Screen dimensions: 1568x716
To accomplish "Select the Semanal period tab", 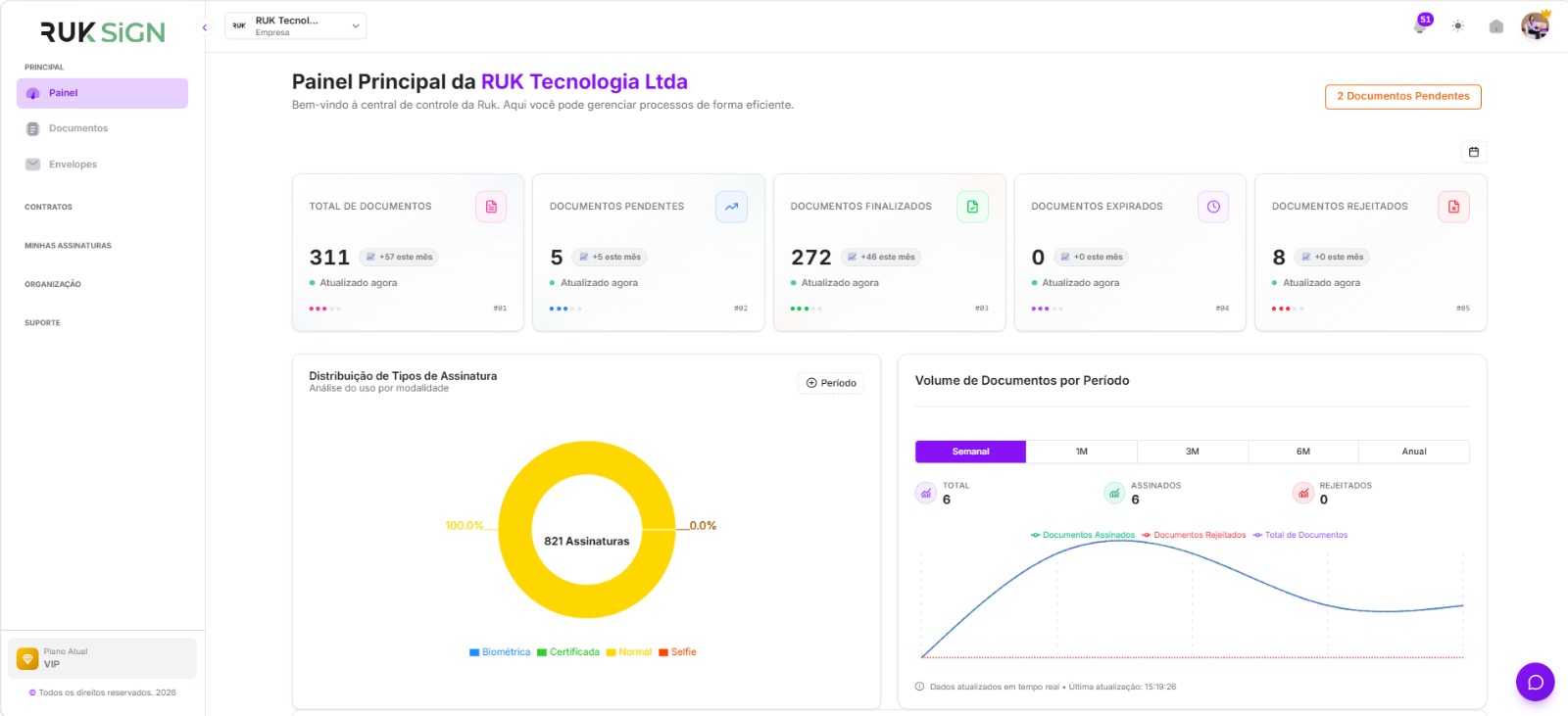I will click(x=971, y=452).
